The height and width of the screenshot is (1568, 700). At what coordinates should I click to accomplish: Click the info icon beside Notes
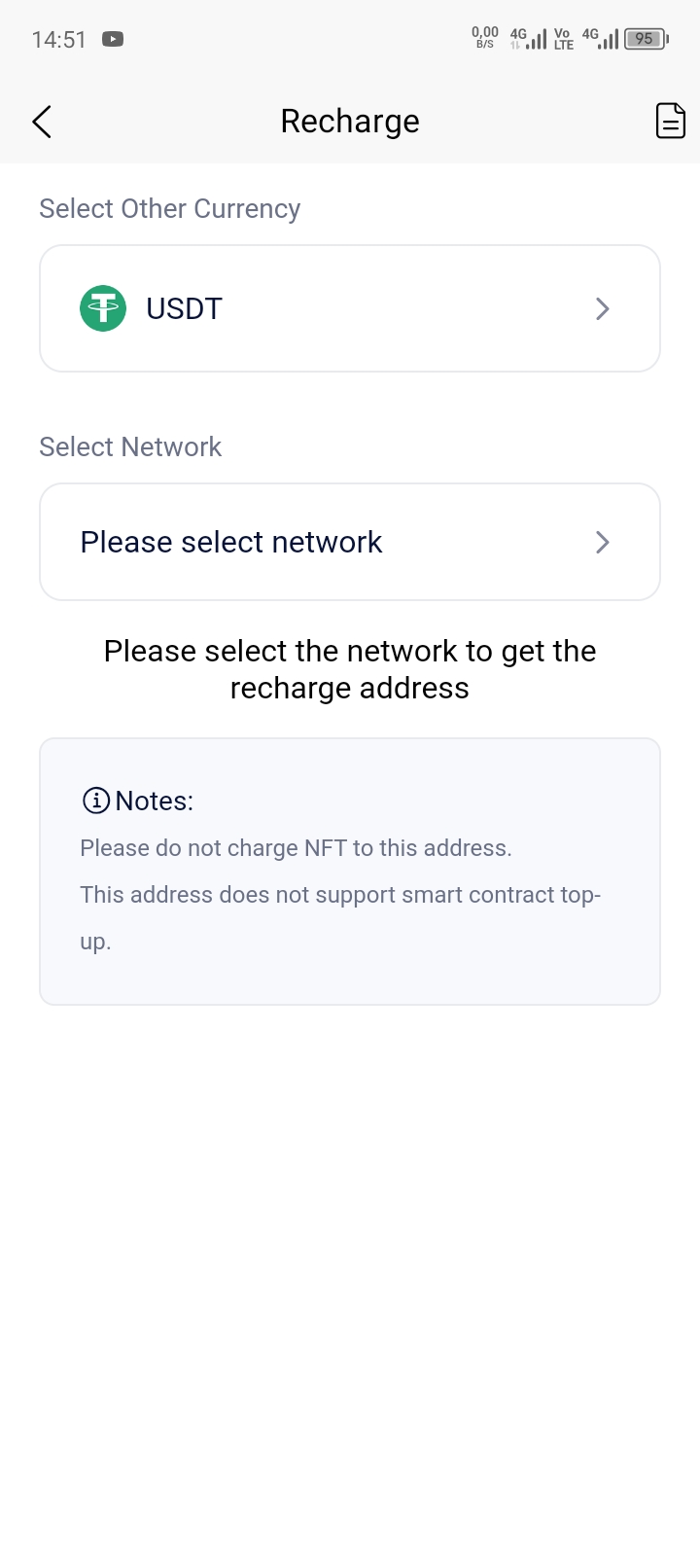[x=95, y=801]
